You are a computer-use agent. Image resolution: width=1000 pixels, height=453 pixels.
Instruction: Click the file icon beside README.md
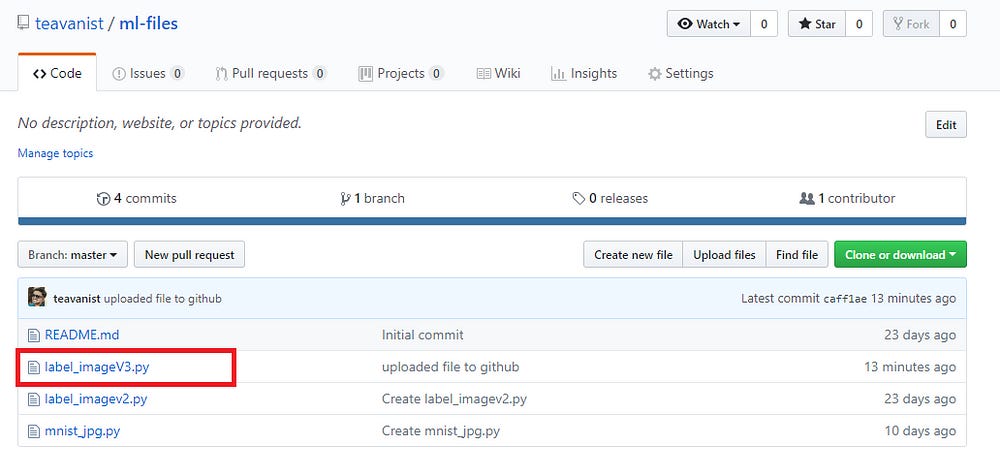[33, 335]
